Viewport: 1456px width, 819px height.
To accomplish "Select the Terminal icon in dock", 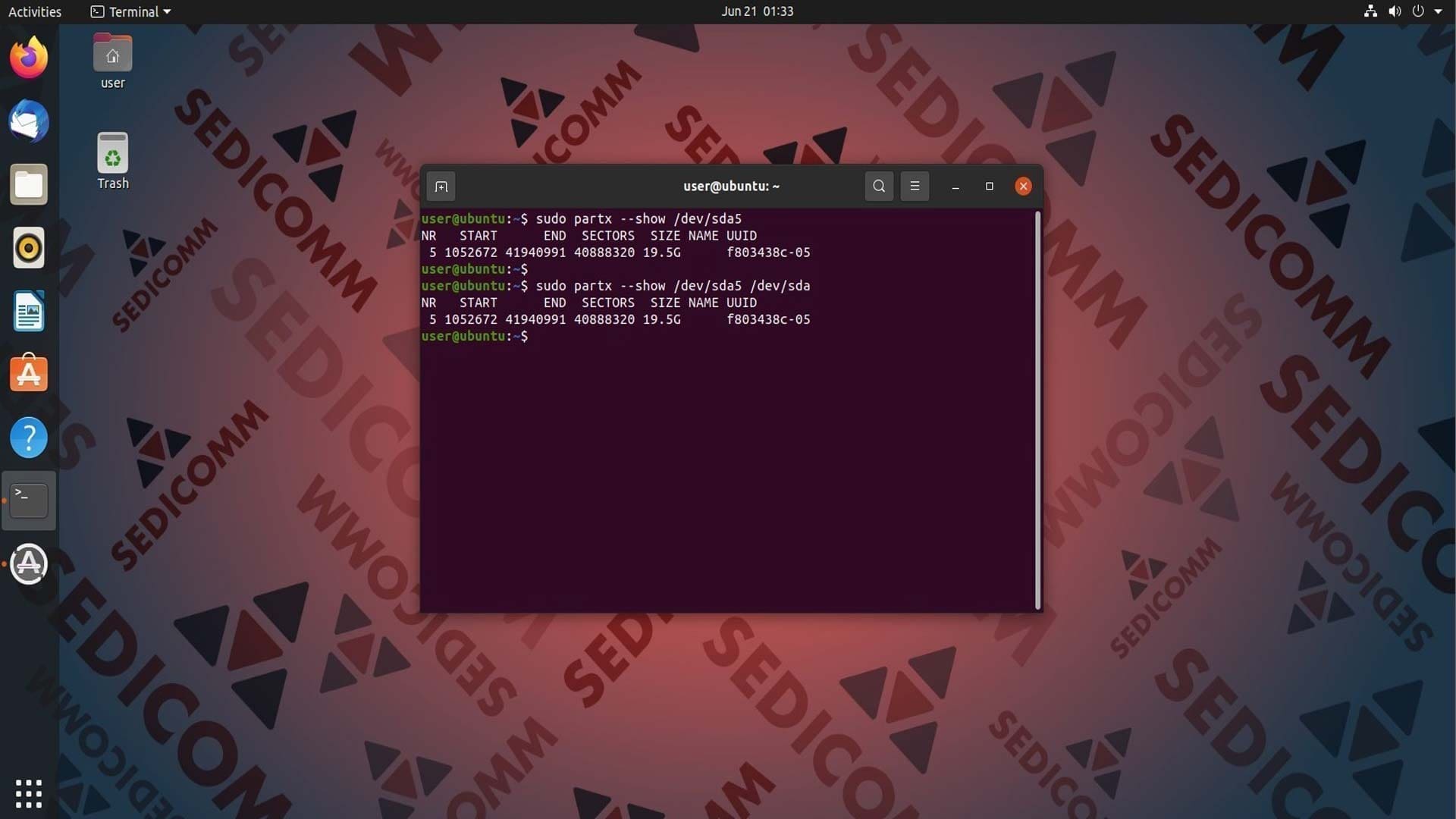I will click(29, 500).
